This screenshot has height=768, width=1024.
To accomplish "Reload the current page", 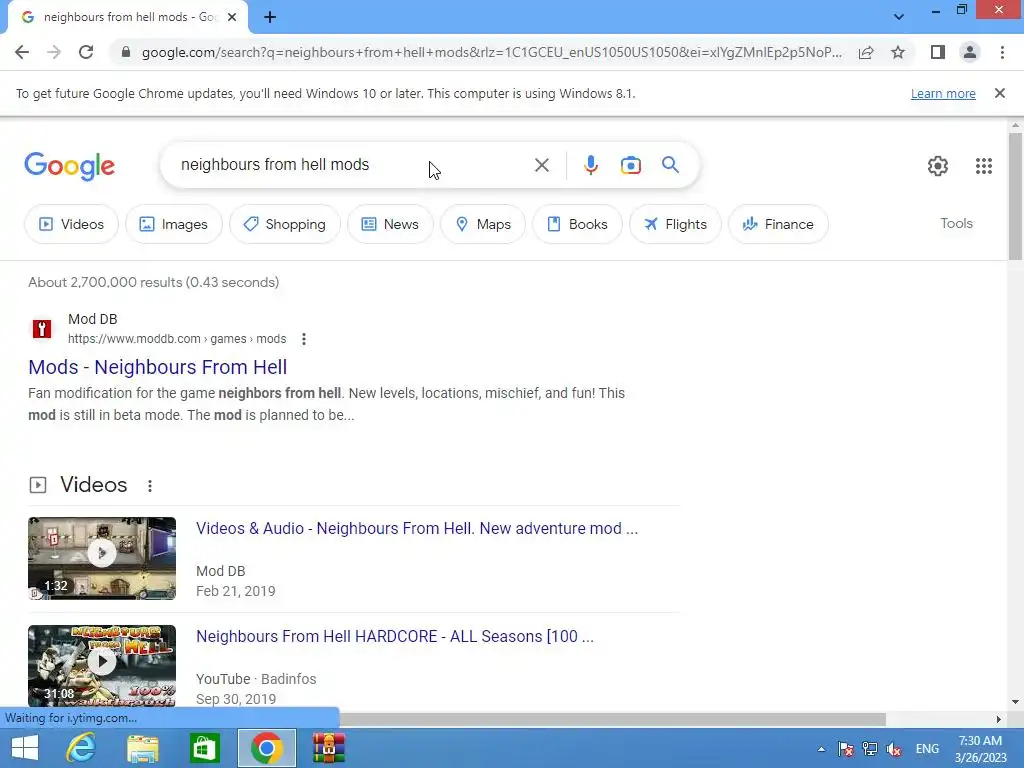I will tap(86, 52).
